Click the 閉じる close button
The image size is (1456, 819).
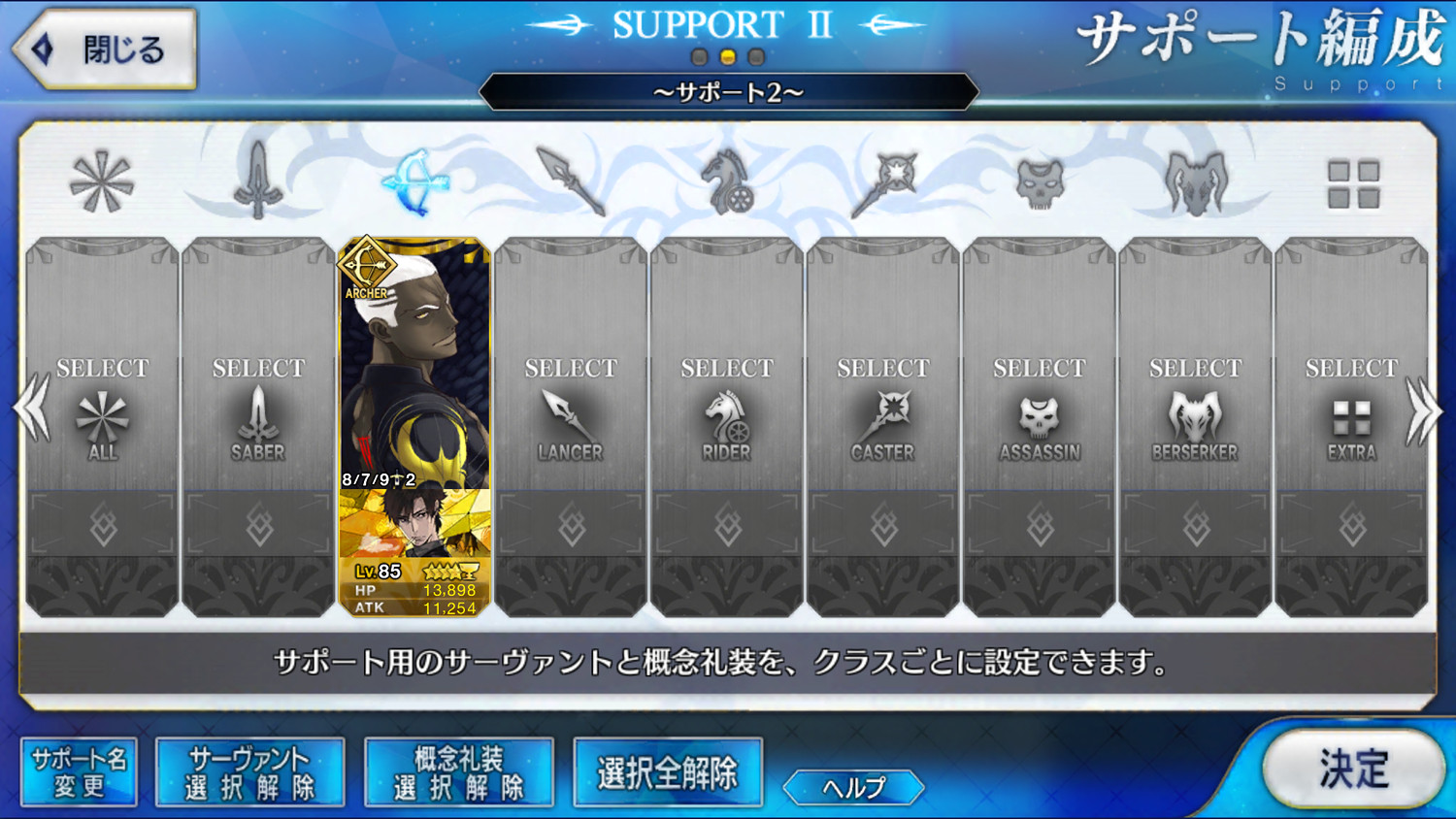point(105,49)
